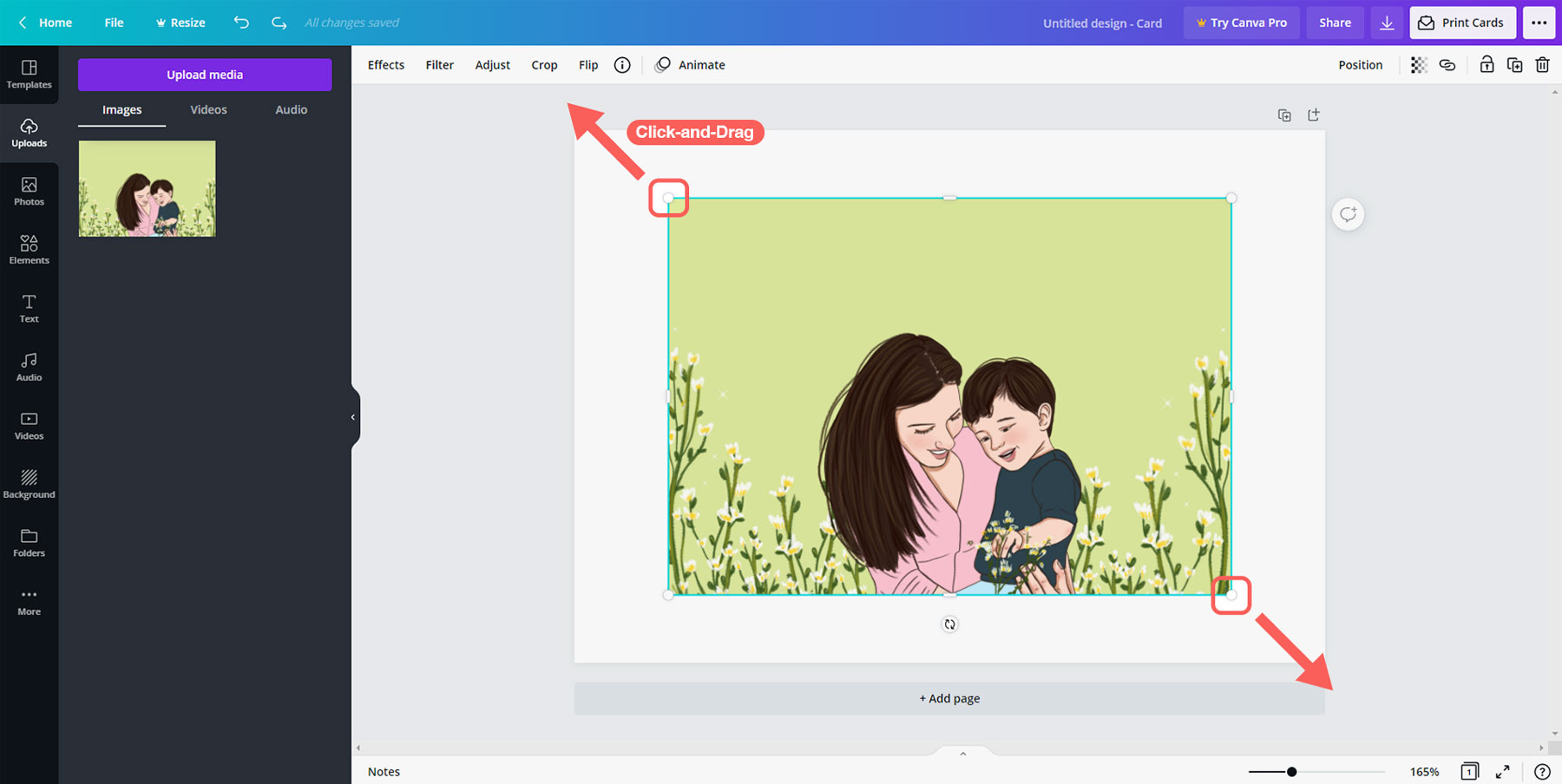Image resolution: width=1562 pixels, height=784 pixels.
Task: Click the Upload media button
Action: (205, 75)
